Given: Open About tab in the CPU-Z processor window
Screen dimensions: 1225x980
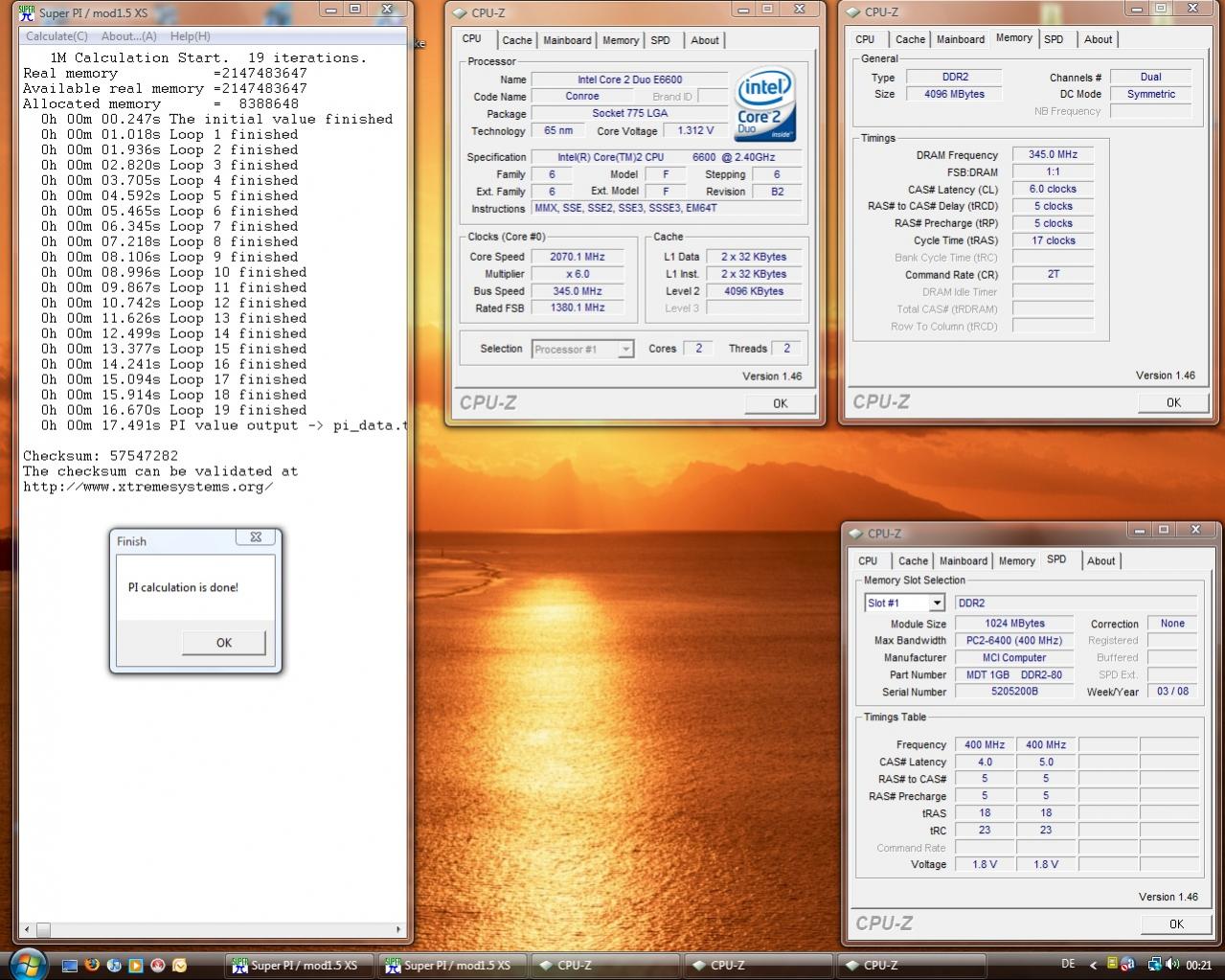Looking at the screenshot, I should [x=705, y=40].
